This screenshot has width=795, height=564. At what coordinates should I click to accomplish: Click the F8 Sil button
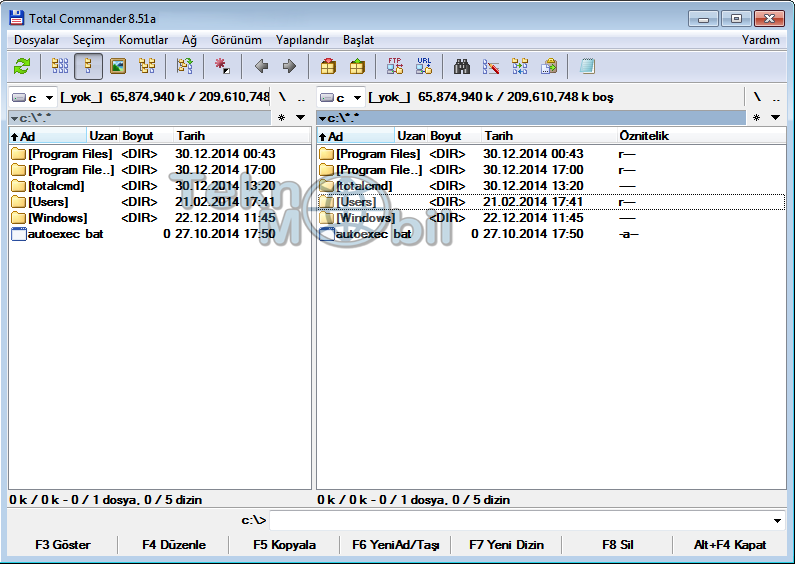[618, 545]
